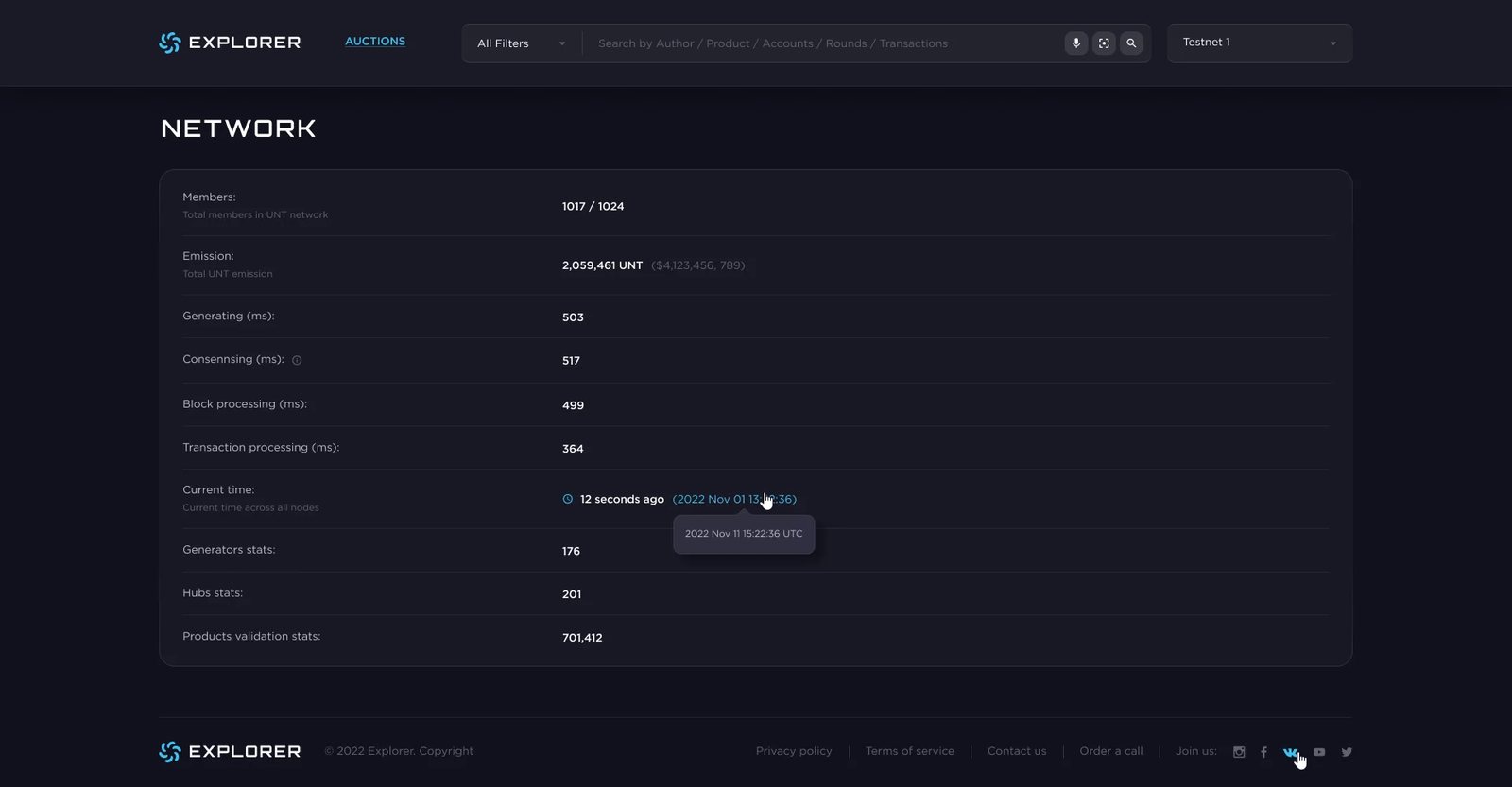This screenshot has width=1512, height=787.
Task: Click the Hubs stats value 201
Action: pos(572,594)
